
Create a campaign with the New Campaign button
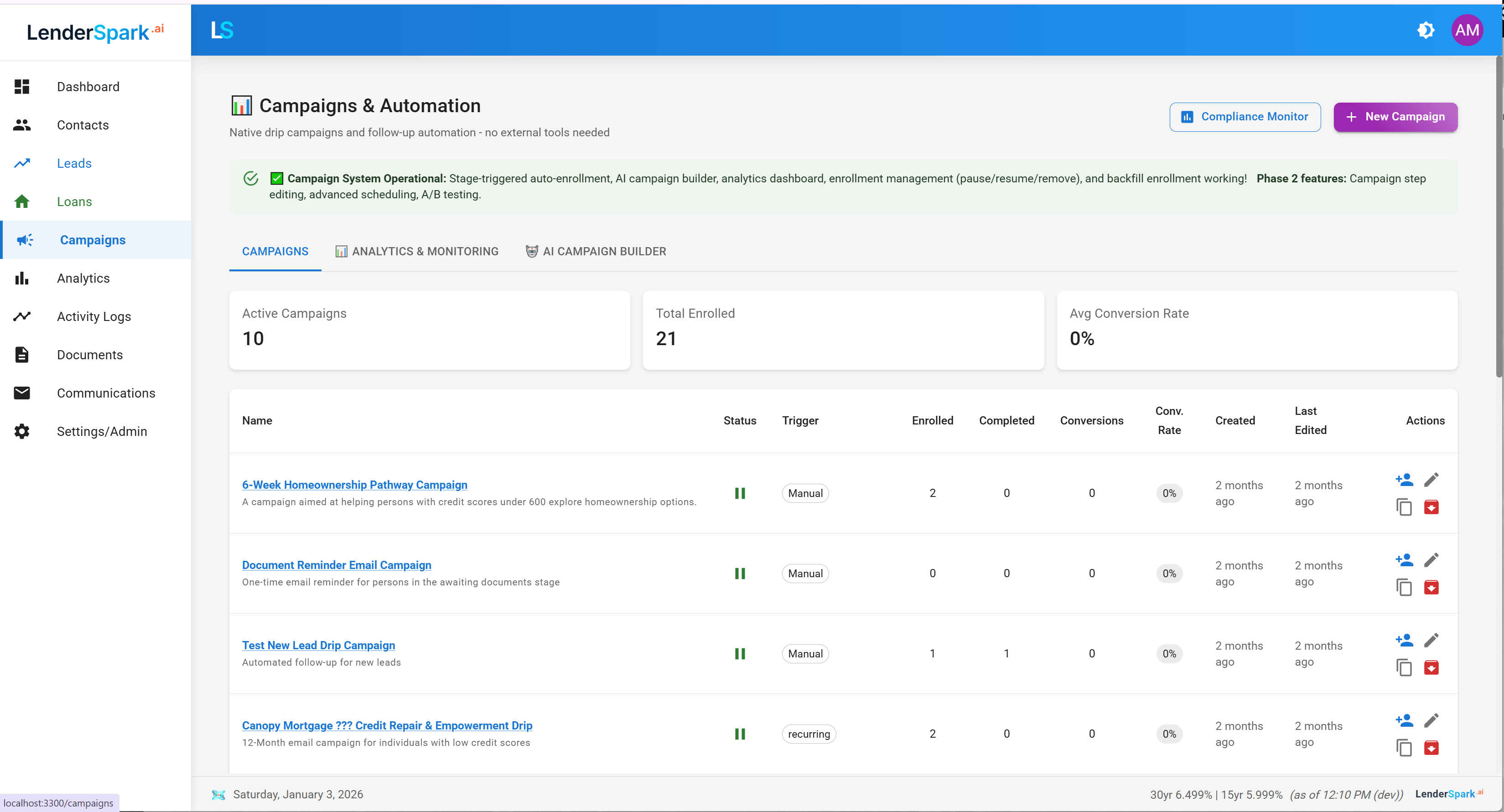1395,117
